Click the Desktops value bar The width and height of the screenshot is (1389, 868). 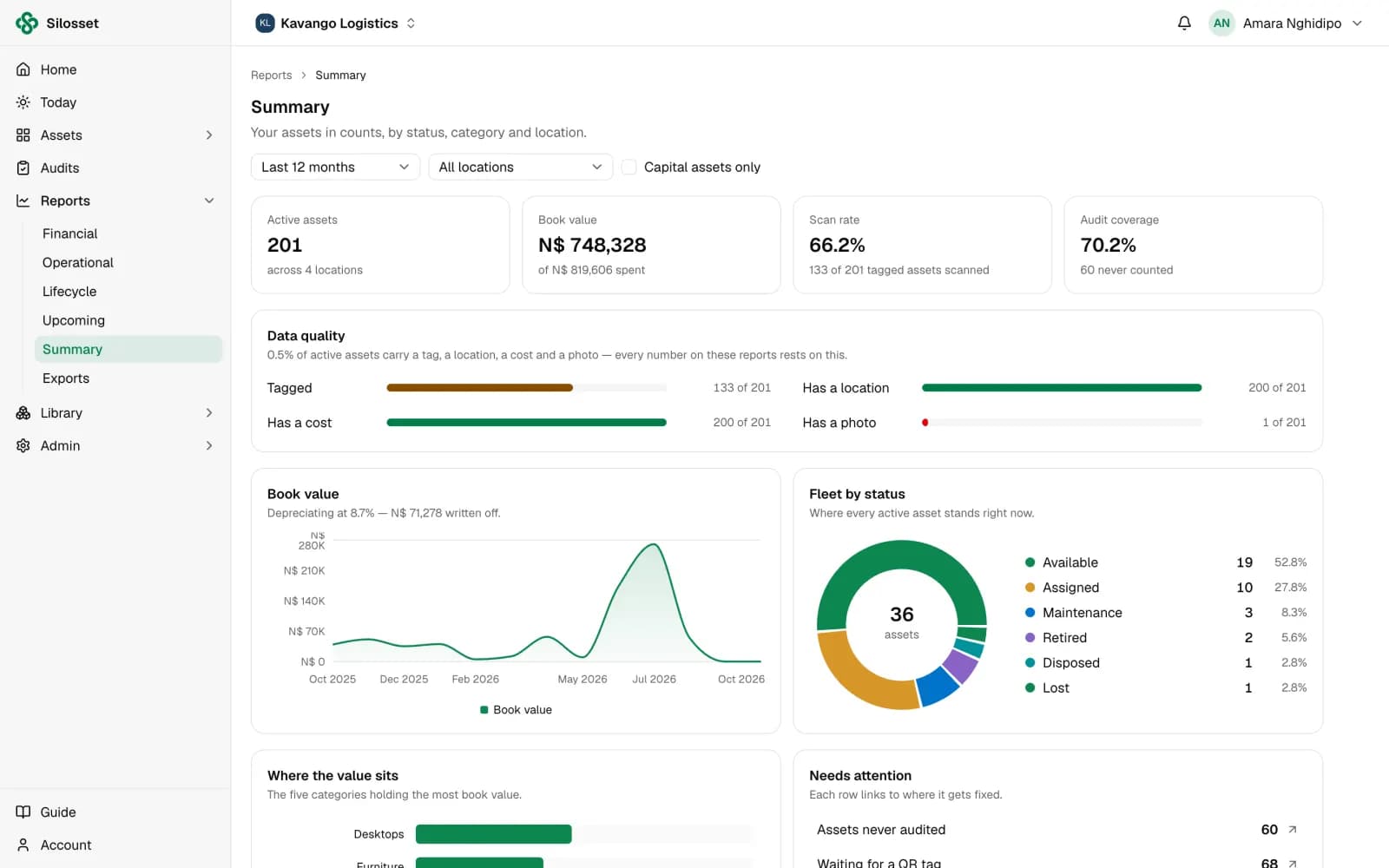(x=494, y=834)
